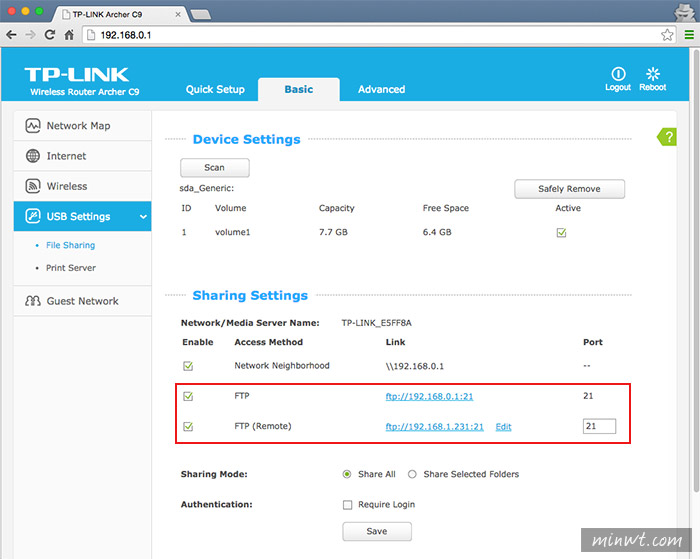The image size is (700, 559).
Task: Click the \\192.168.0.1 link text
Action: 415,366
